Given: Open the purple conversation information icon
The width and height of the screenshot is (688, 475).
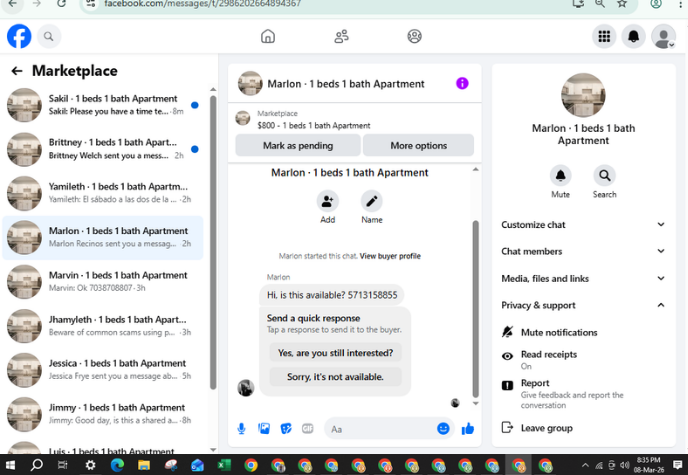Looking at the screenshot, I should 462,83.
